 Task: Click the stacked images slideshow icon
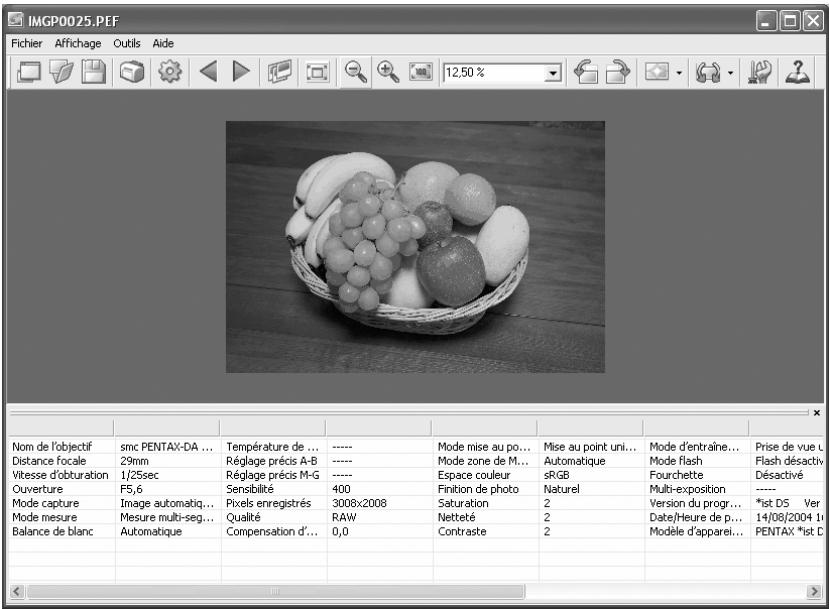point(279,71)
